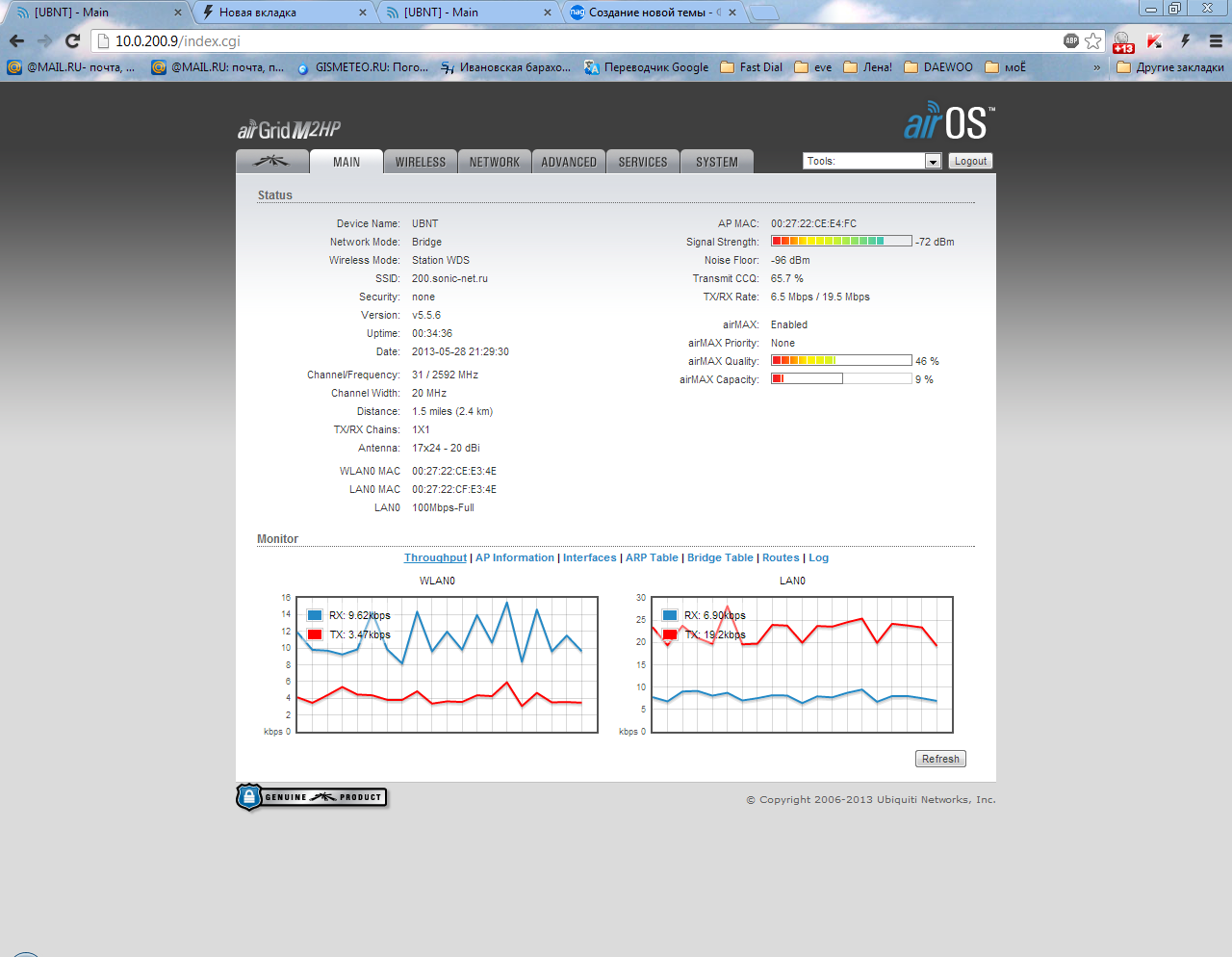Open the Tools dropdown

(872, 161)
